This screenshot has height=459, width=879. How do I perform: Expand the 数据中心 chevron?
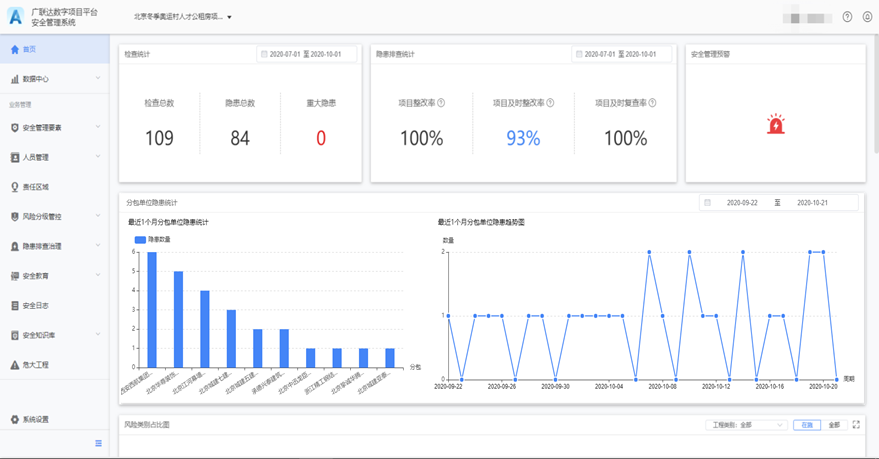point(98,78)
